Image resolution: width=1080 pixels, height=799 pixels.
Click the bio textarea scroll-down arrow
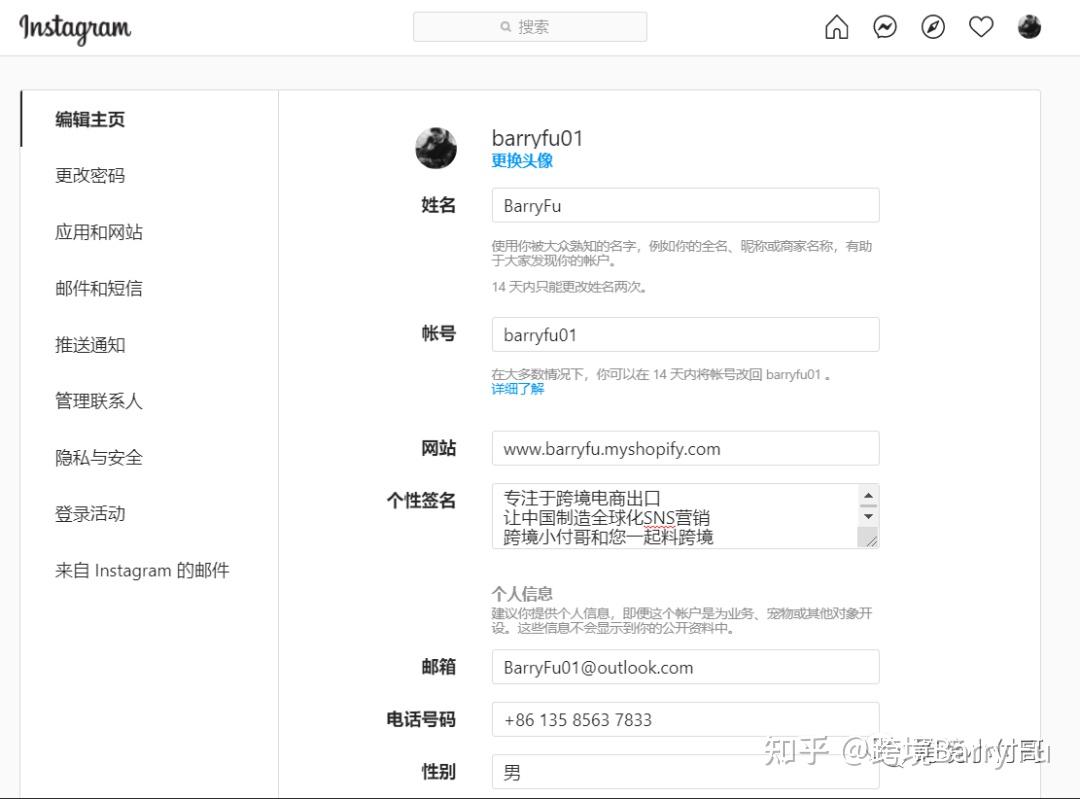tap(869, 516)
